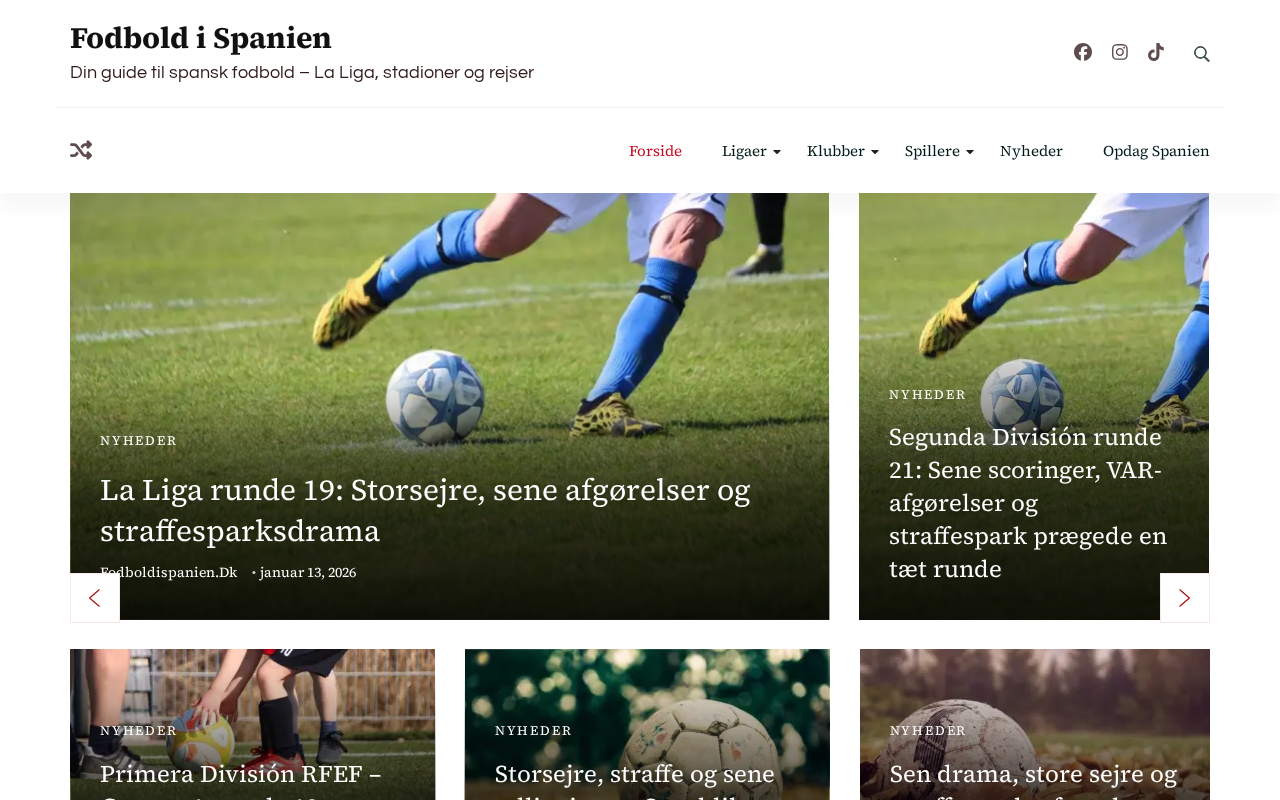Viewport: 1280px width, 800px height.
Task: Expand the Ligaer submenu arrow
Action: click(x=777, y=152)
